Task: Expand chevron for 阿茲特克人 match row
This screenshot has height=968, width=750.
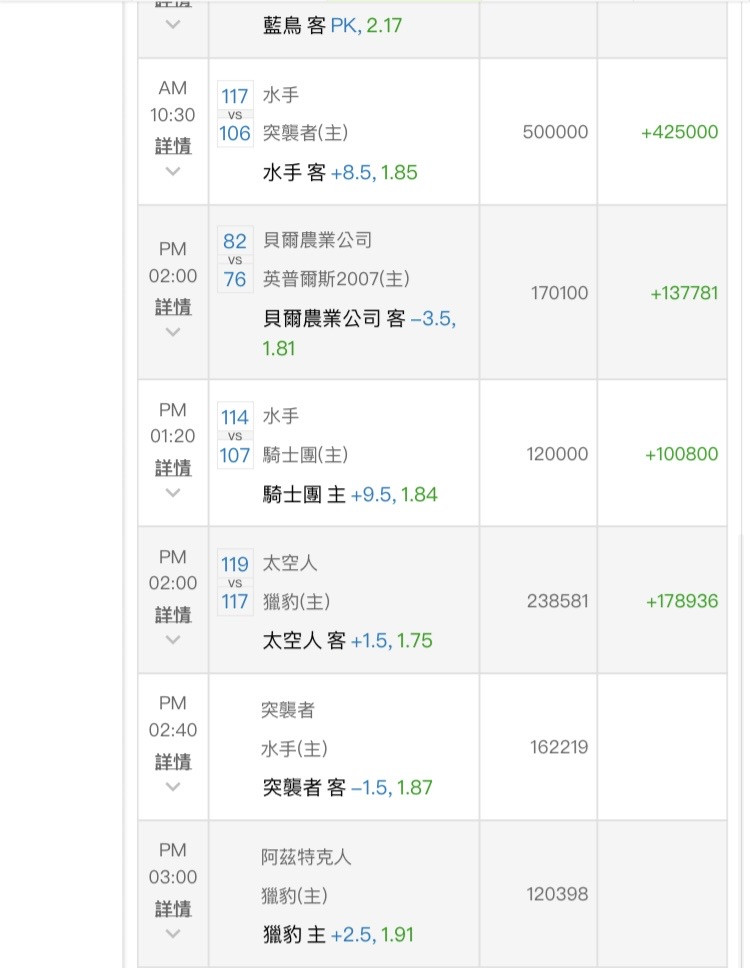Action: (x=173, y=934)
